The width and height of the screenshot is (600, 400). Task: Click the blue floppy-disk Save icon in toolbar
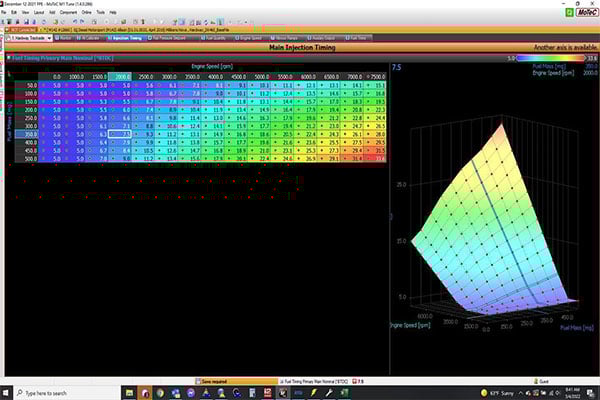[26, 22]
